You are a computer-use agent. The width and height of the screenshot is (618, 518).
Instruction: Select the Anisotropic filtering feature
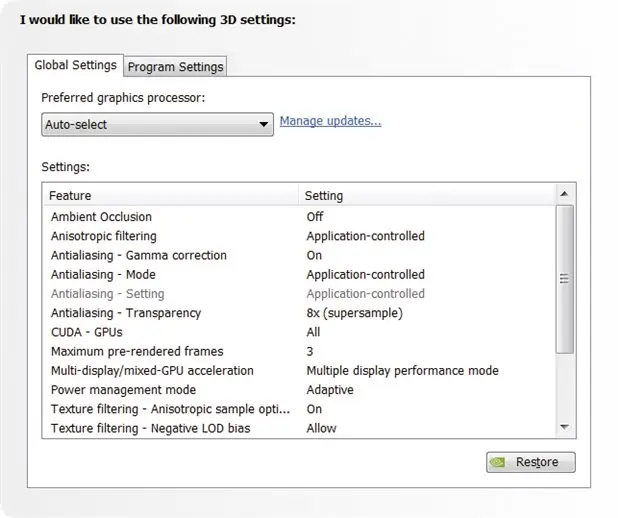tap(104, 236)
